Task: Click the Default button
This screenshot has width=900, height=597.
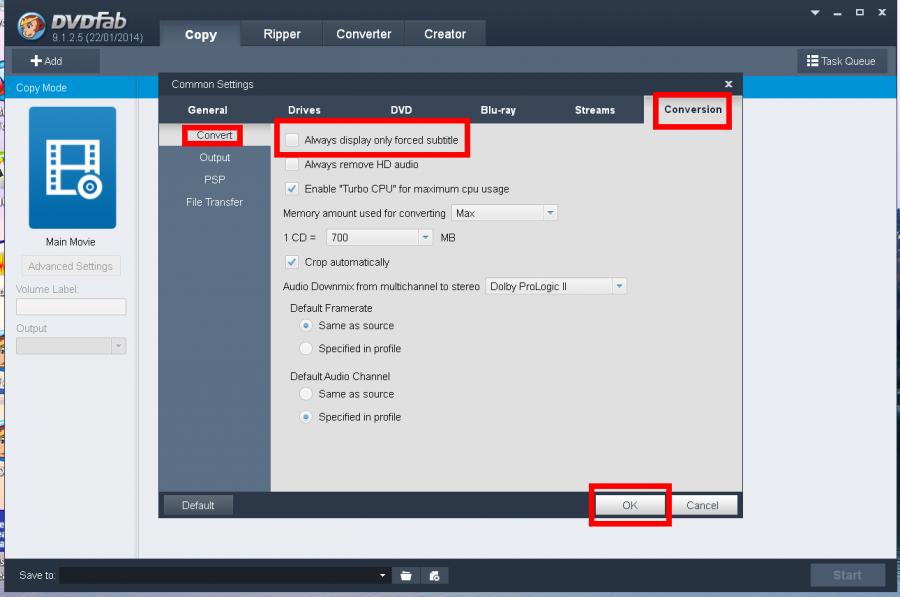Action: (x=198, y=505)
